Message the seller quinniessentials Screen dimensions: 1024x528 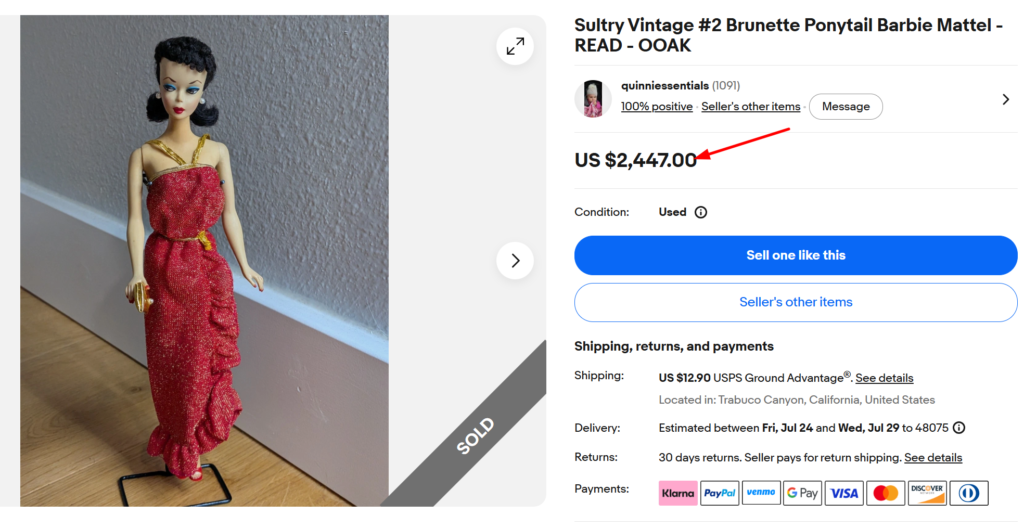(x=846, y=107)
